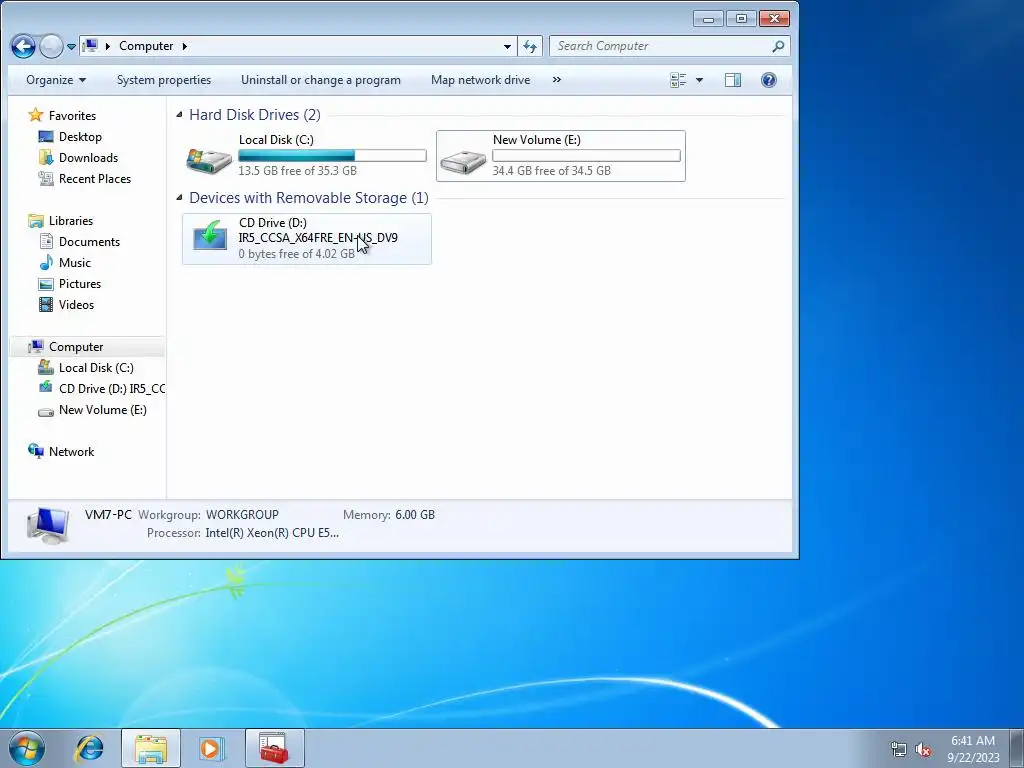Viewport: 1024px width, 768px height.
Task: Open the Windows Start button
Action: pyautogui.click(x=27, y=748)
